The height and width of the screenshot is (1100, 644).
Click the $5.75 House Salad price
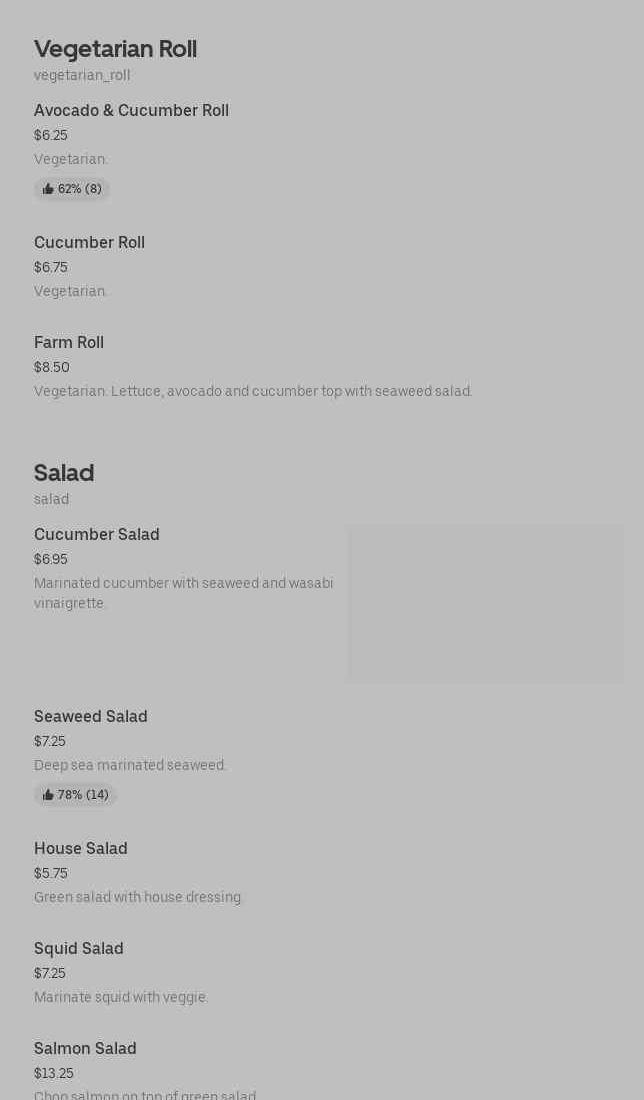(x=51, y=873)
